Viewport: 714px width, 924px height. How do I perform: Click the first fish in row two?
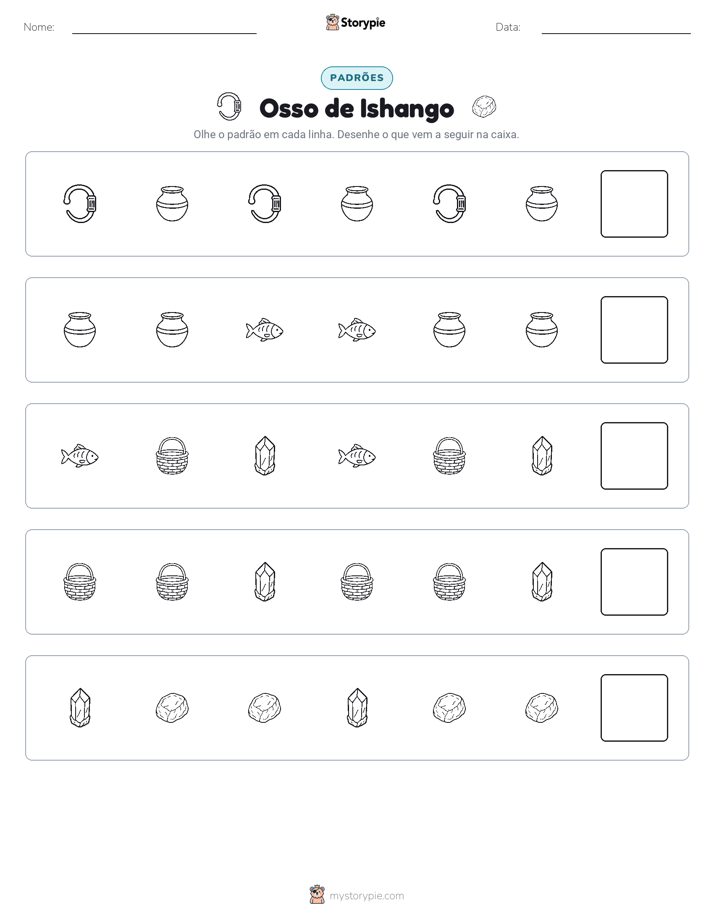pyautogui.click(x=265, y=330)
